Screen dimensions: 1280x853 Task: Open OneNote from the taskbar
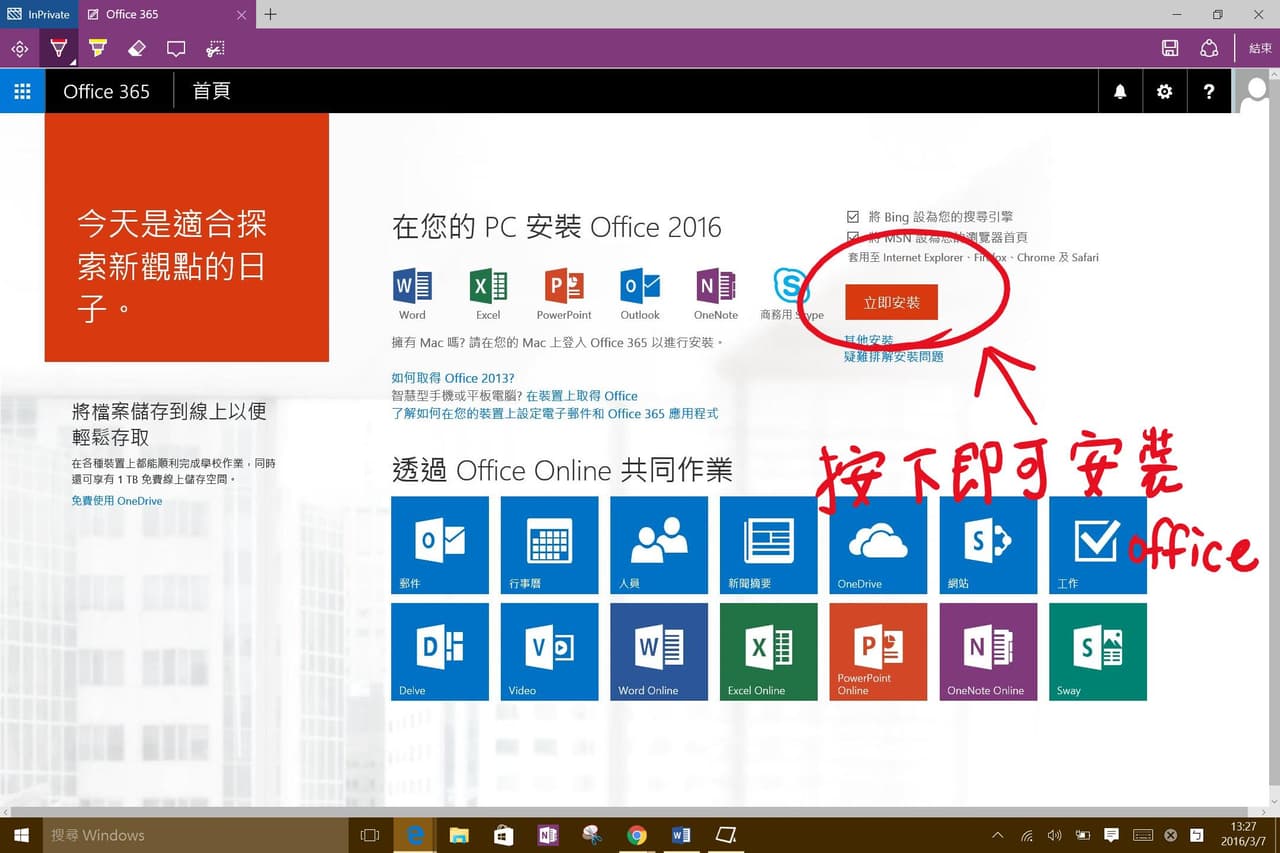tap(547, 835)
